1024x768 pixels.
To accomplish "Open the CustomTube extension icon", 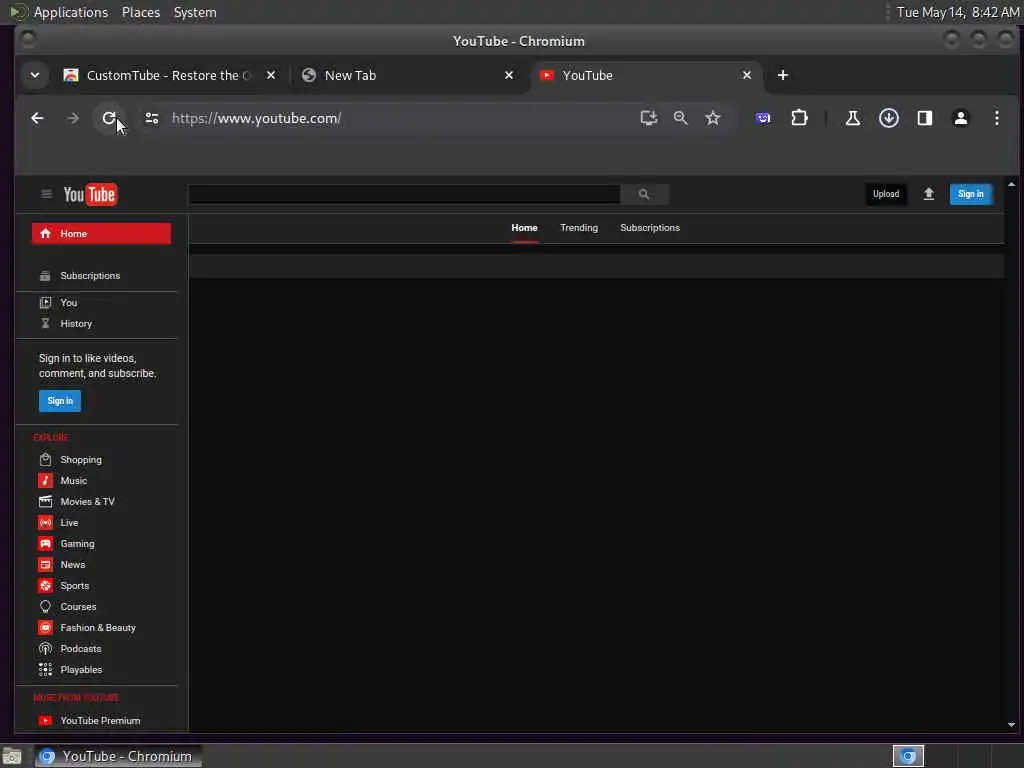I will tap(763, 118).
